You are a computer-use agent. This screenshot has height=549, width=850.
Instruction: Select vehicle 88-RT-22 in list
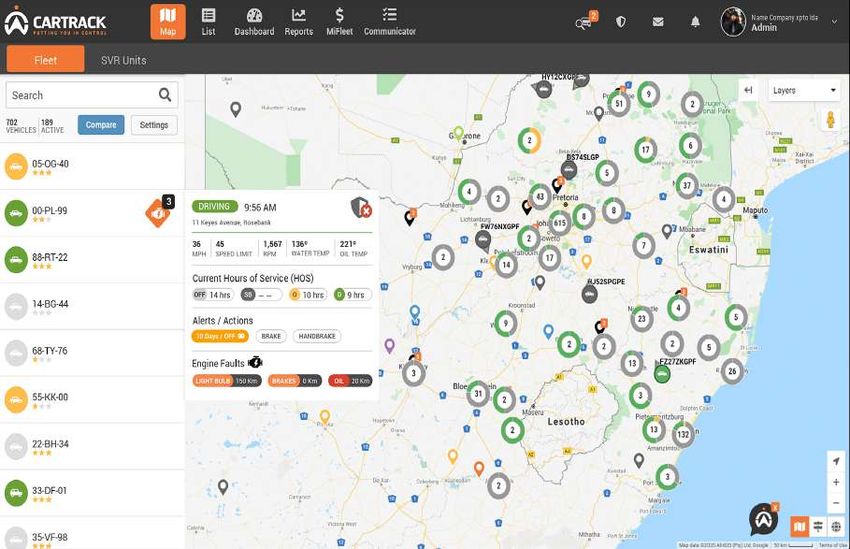pyautogui.click(x=92, y=260)
